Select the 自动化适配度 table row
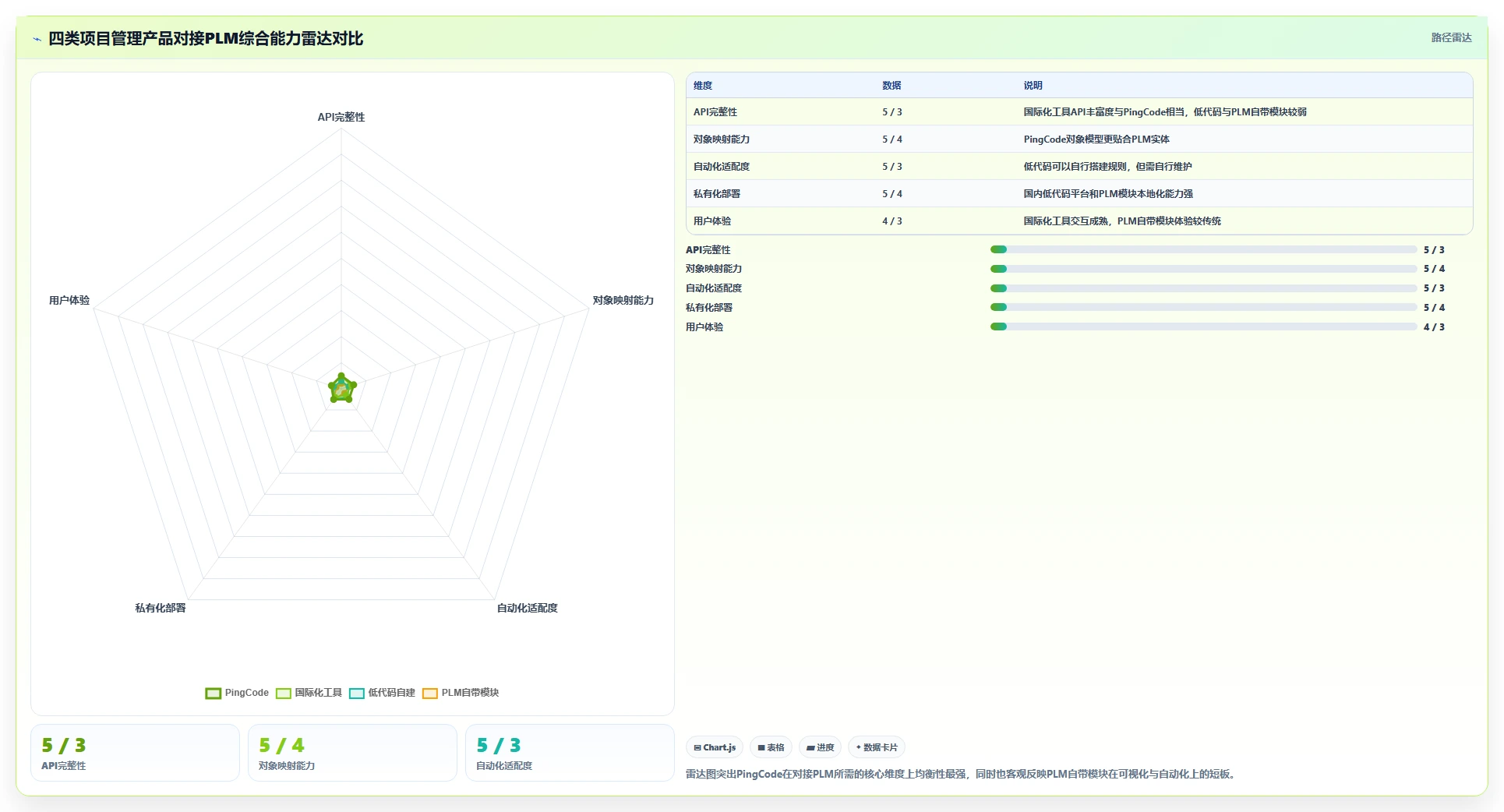The width and height of the screenshot is (1504, 812). 1079,167
